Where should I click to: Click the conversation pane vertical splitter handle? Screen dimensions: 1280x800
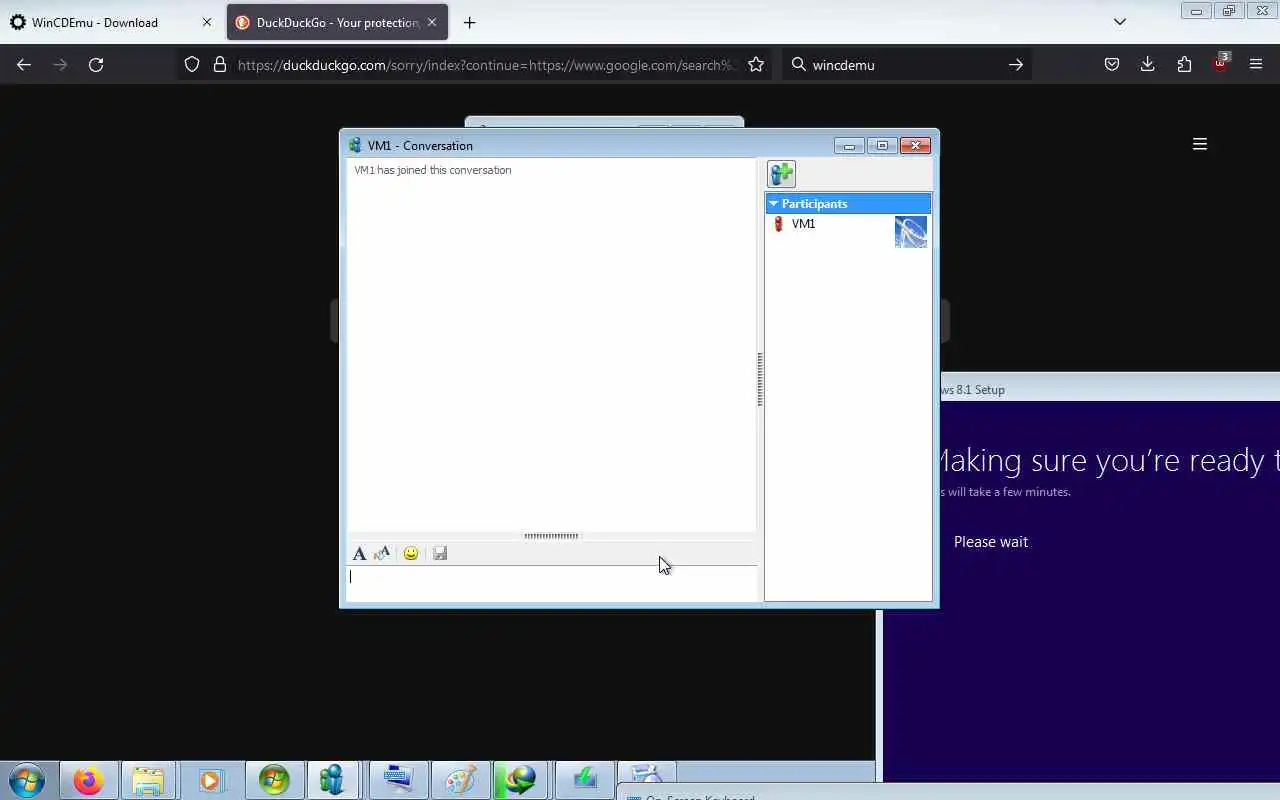[760, 380]
